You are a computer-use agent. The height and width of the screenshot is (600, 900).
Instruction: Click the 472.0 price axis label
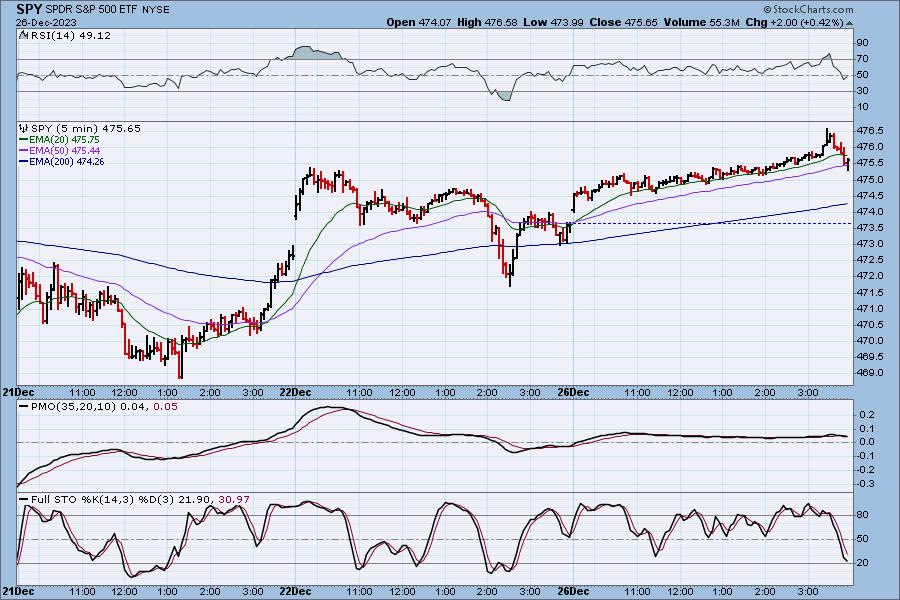(870, 276)
